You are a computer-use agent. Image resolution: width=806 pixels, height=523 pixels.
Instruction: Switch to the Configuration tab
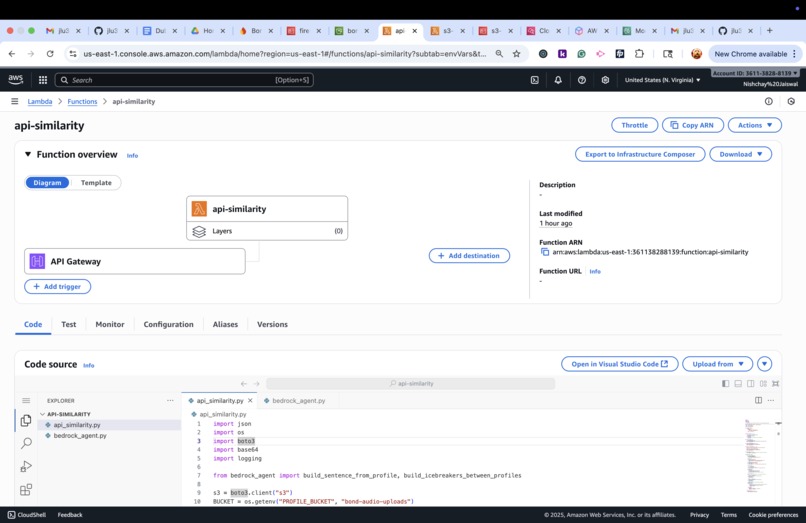pos(169,324)
